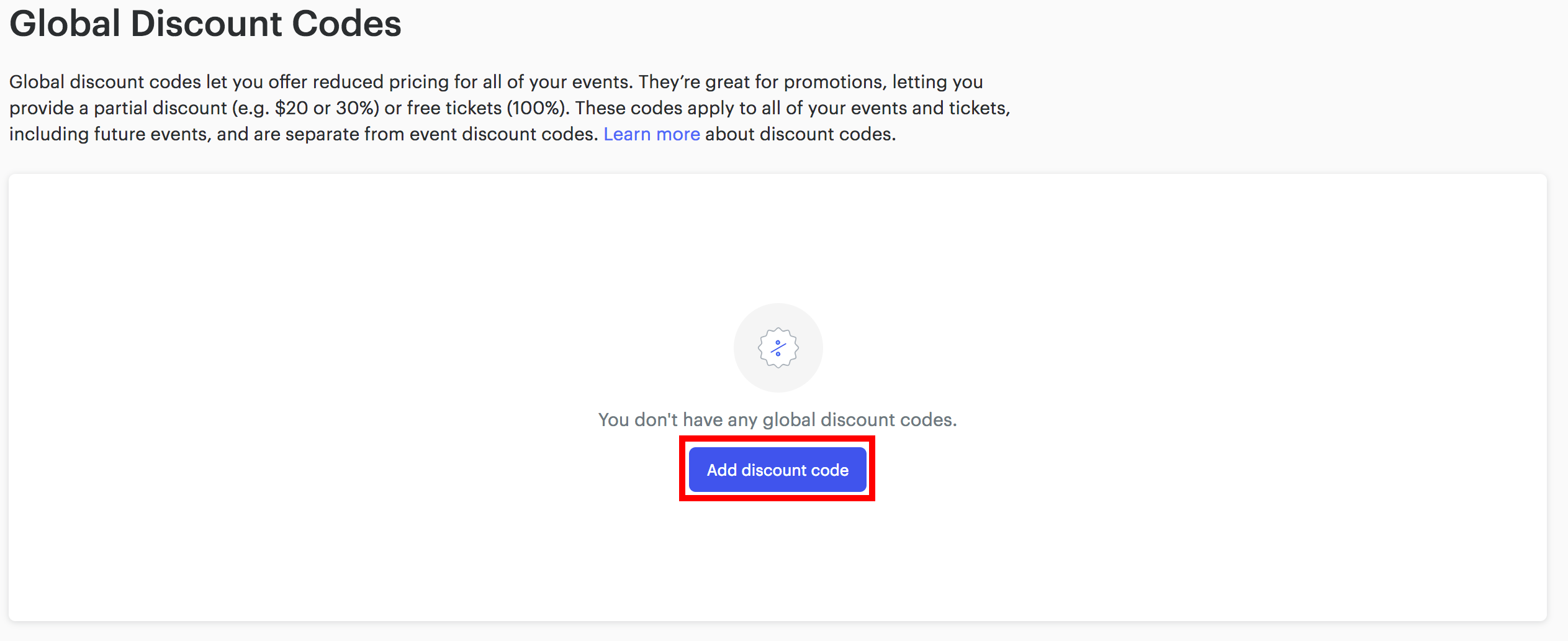The image size is (1568, 641).
Task: Click the words 'about discount codes.' after the link
Action: 801,134
